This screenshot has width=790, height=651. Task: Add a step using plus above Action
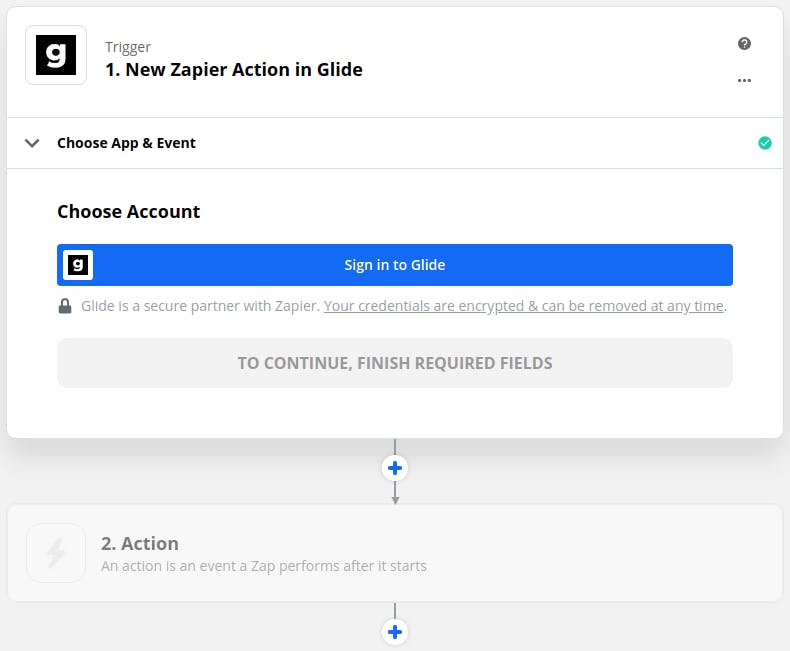coord(395,468)
